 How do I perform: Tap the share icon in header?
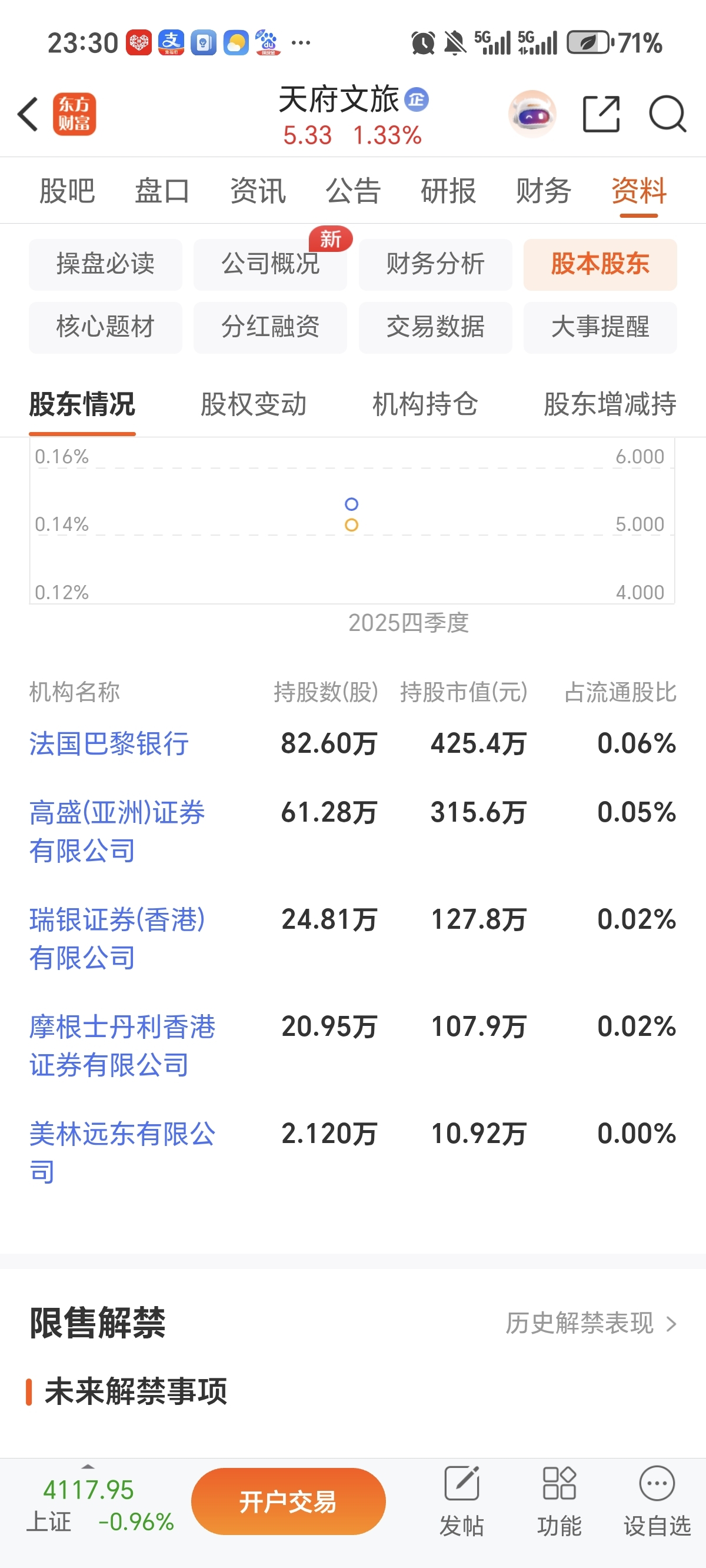coord(601,114)
